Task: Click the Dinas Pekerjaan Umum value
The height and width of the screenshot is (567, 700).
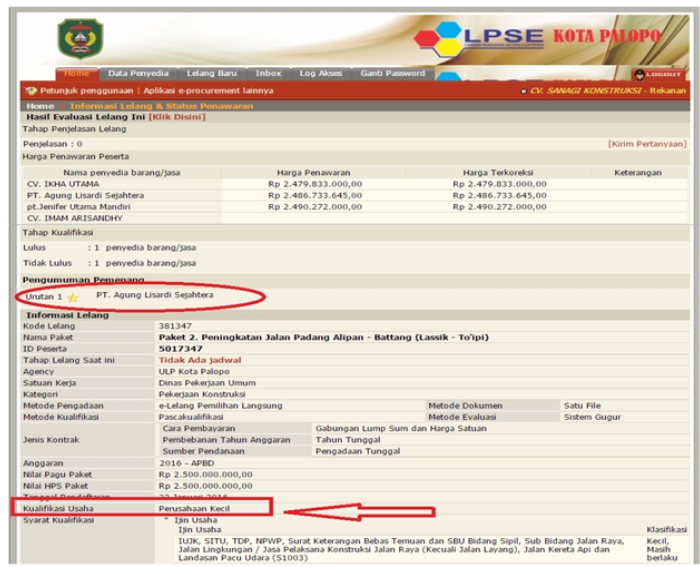Action: (x=207, y=383)
